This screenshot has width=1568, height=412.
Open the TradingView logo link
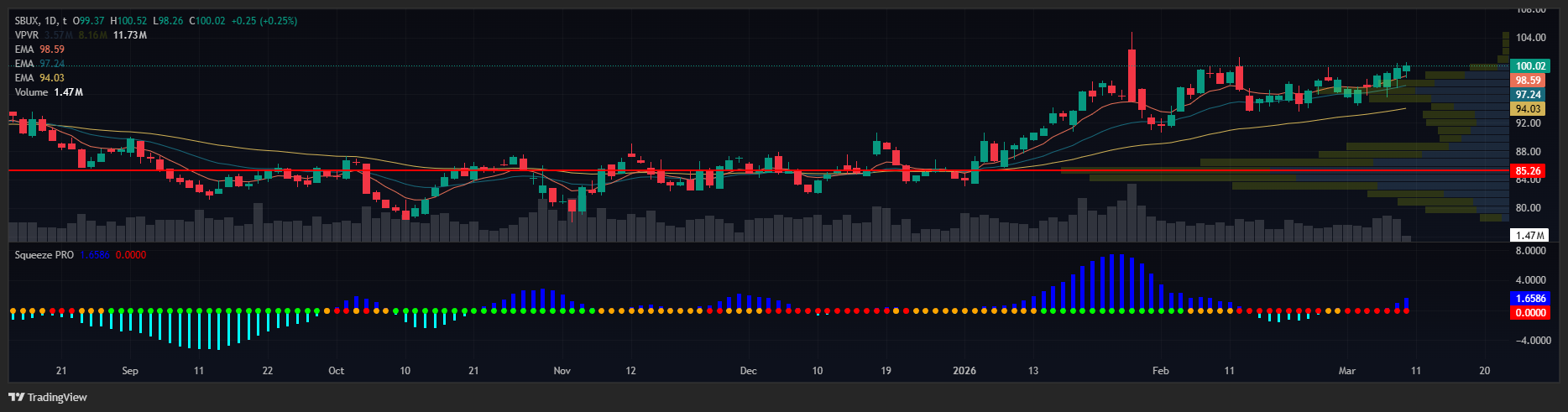(x=49, y=397)
